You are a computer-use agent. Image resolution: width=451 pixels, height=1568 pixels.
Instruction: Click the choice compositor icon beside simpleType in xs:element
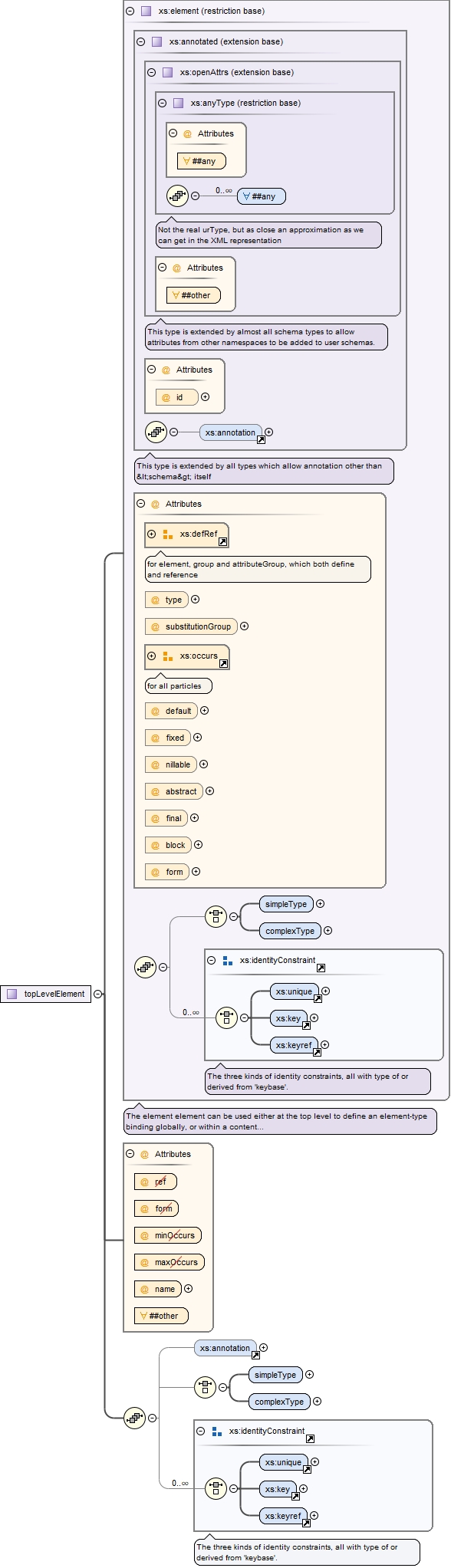pyautogui.click(x=216, y=916)
